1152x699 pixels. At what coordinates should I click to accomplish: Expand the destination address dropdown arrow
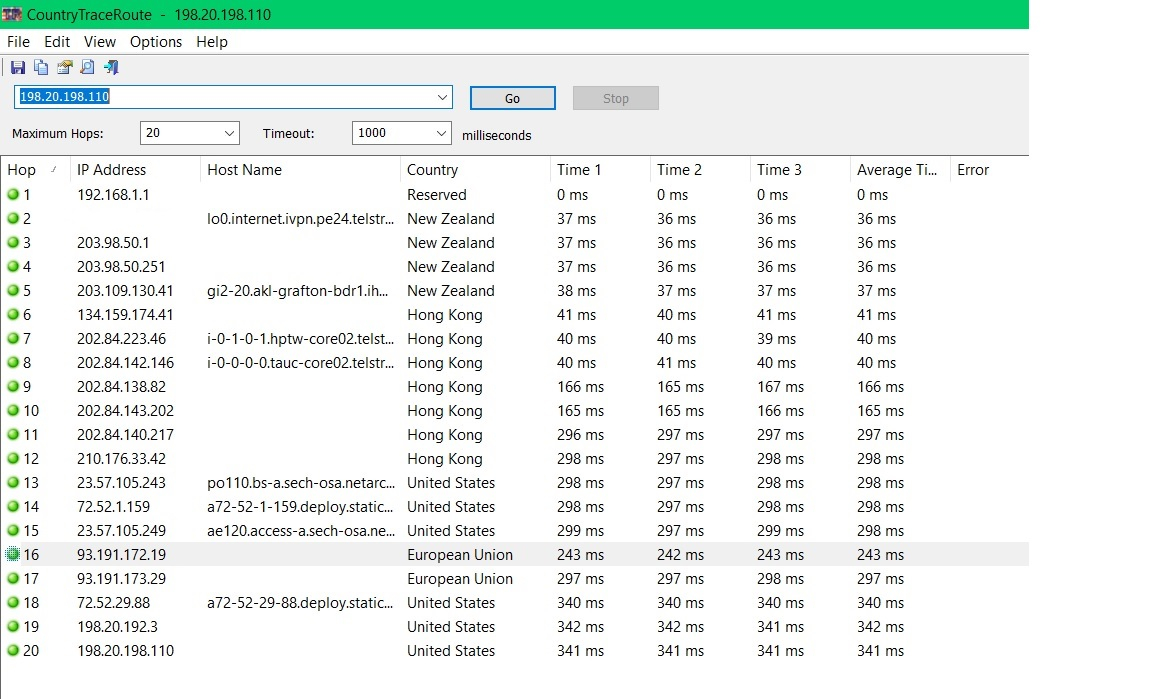(442, 97)
